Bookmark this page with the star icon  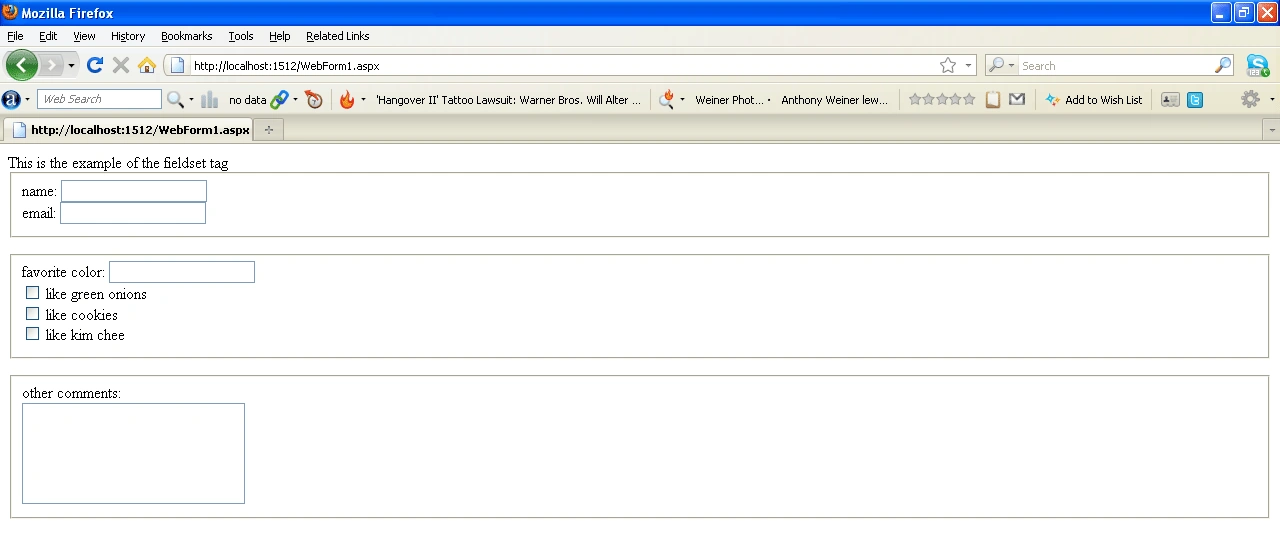click(x=948, y=66)
